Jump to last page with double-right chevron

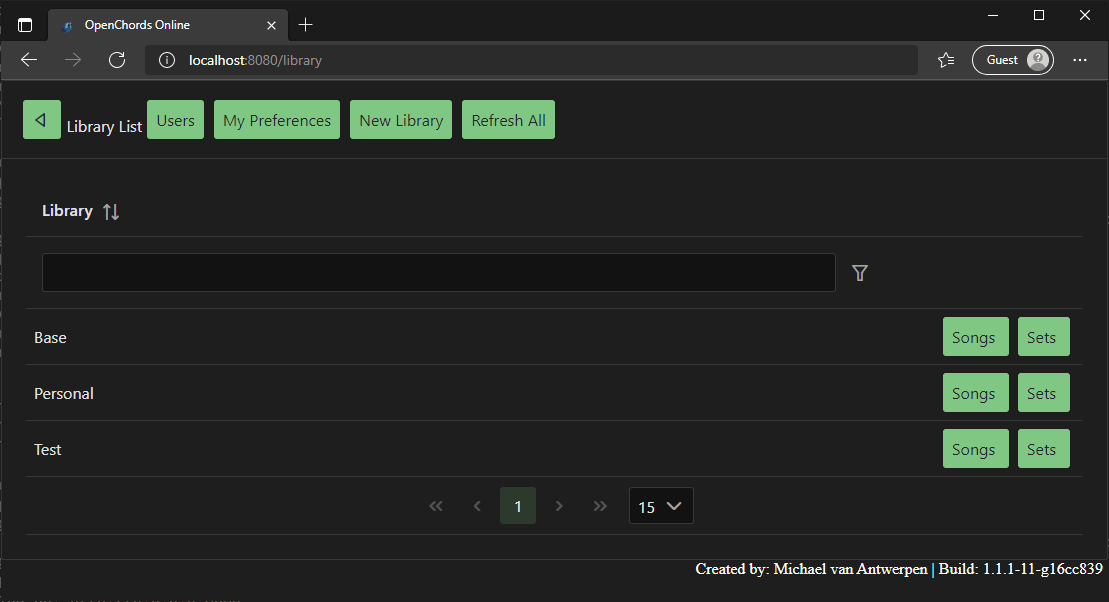pos(600,506)
